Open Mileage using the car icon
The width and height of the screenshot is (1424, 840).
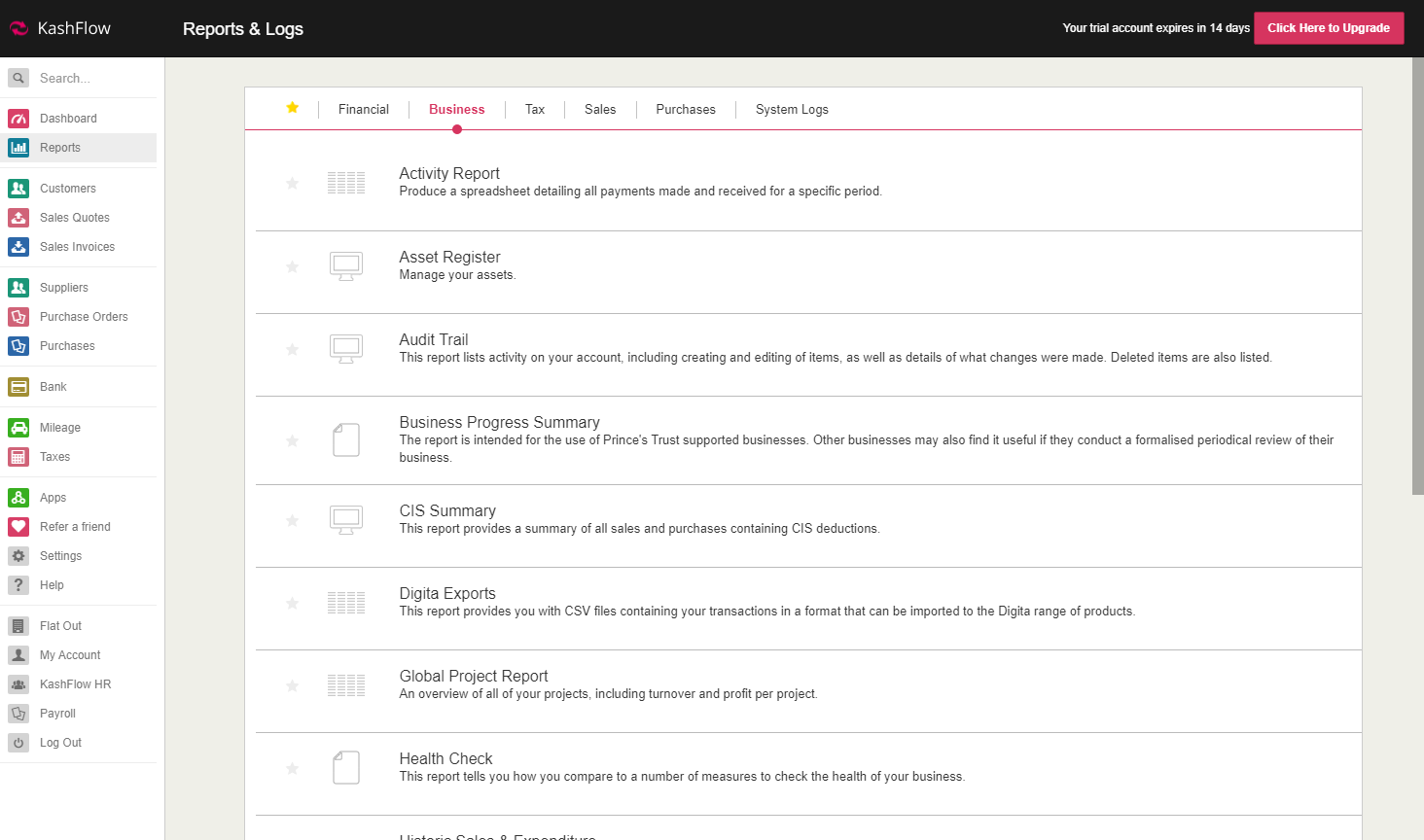[18, 428]
